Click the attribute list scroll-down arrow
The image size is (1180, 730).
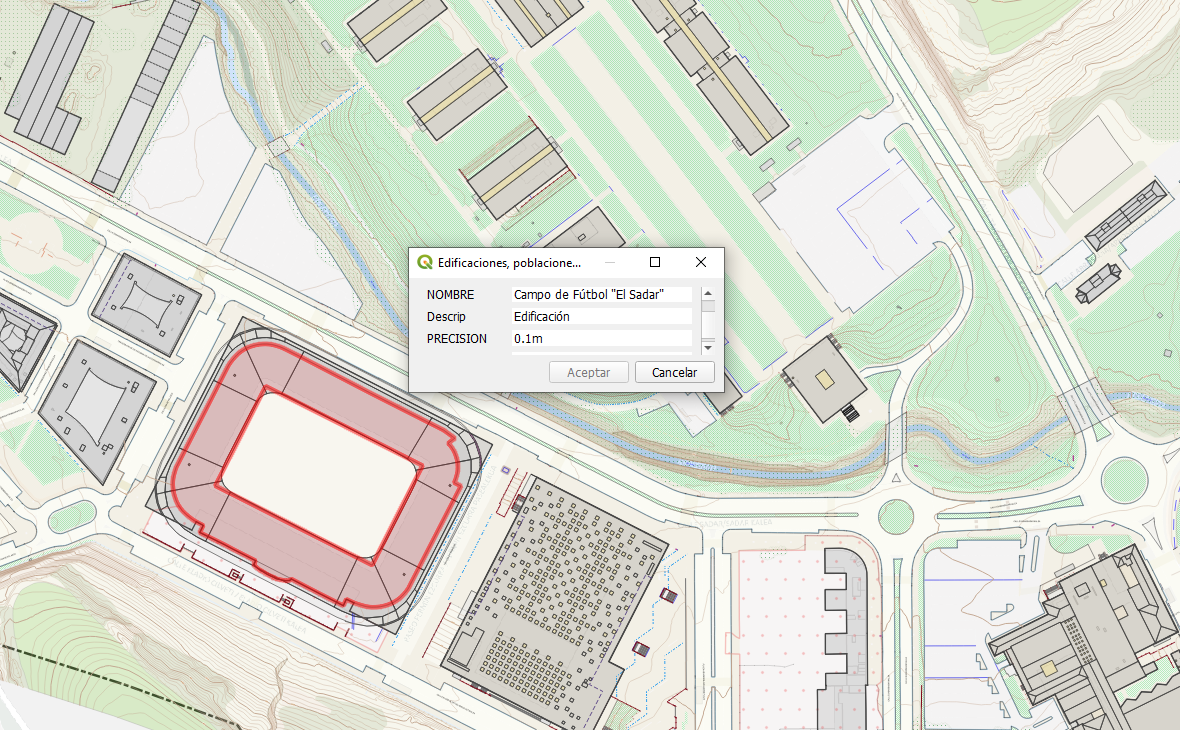pos(708,347)
